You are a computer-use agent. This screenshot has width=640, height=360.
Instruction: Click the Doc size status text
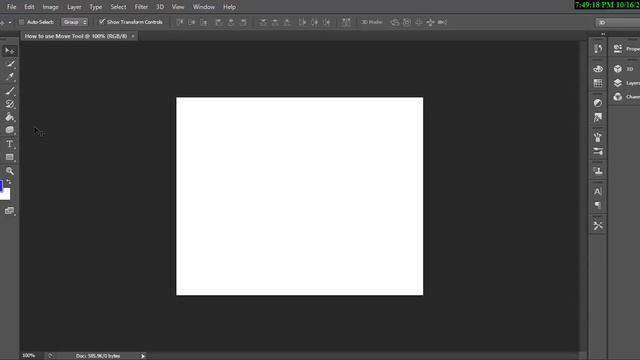(x=98, y=356)
